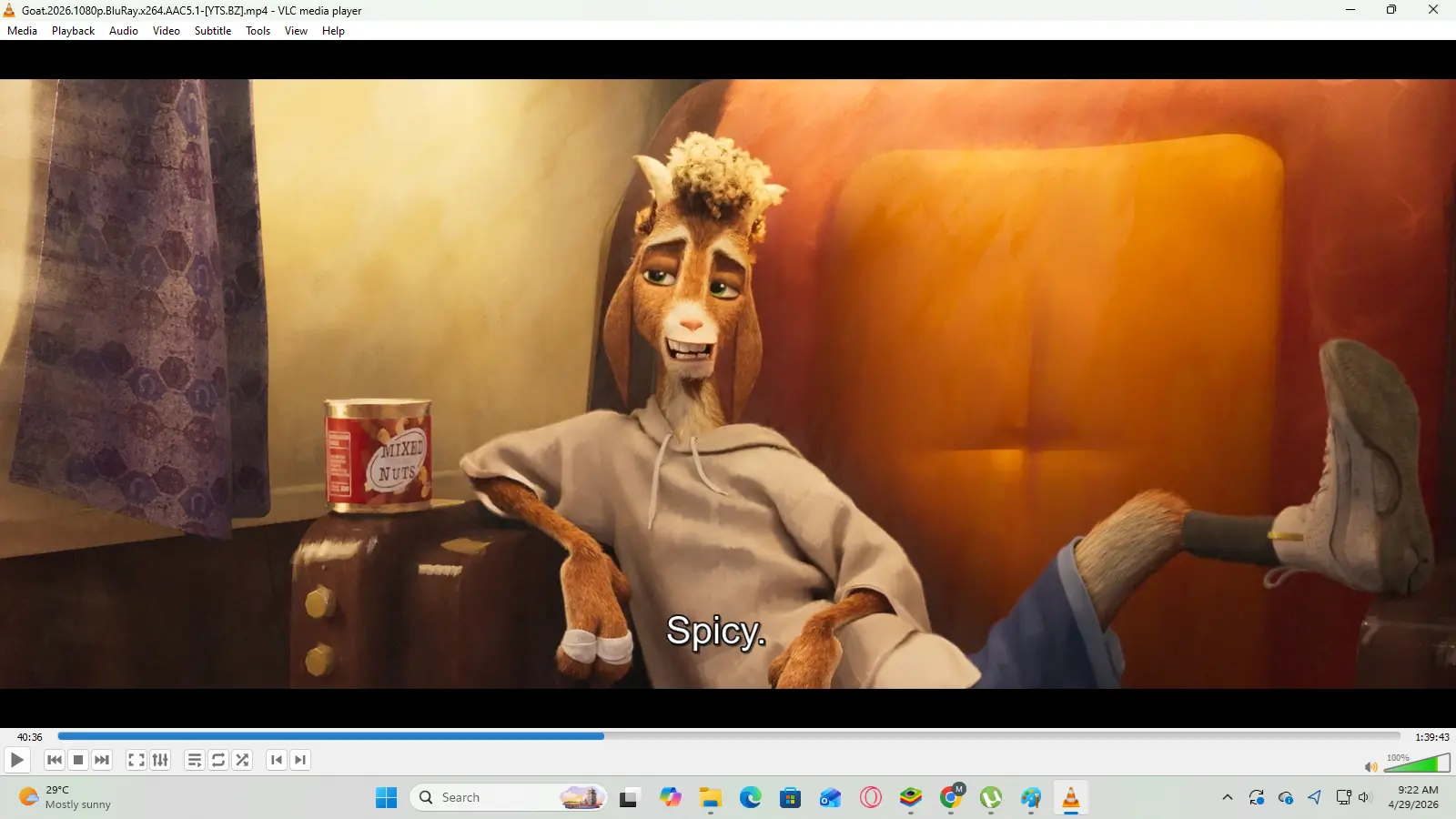Click the VLC cone icon in title bar
This screenshot has height=819, width=1456.
coord(9,10)
